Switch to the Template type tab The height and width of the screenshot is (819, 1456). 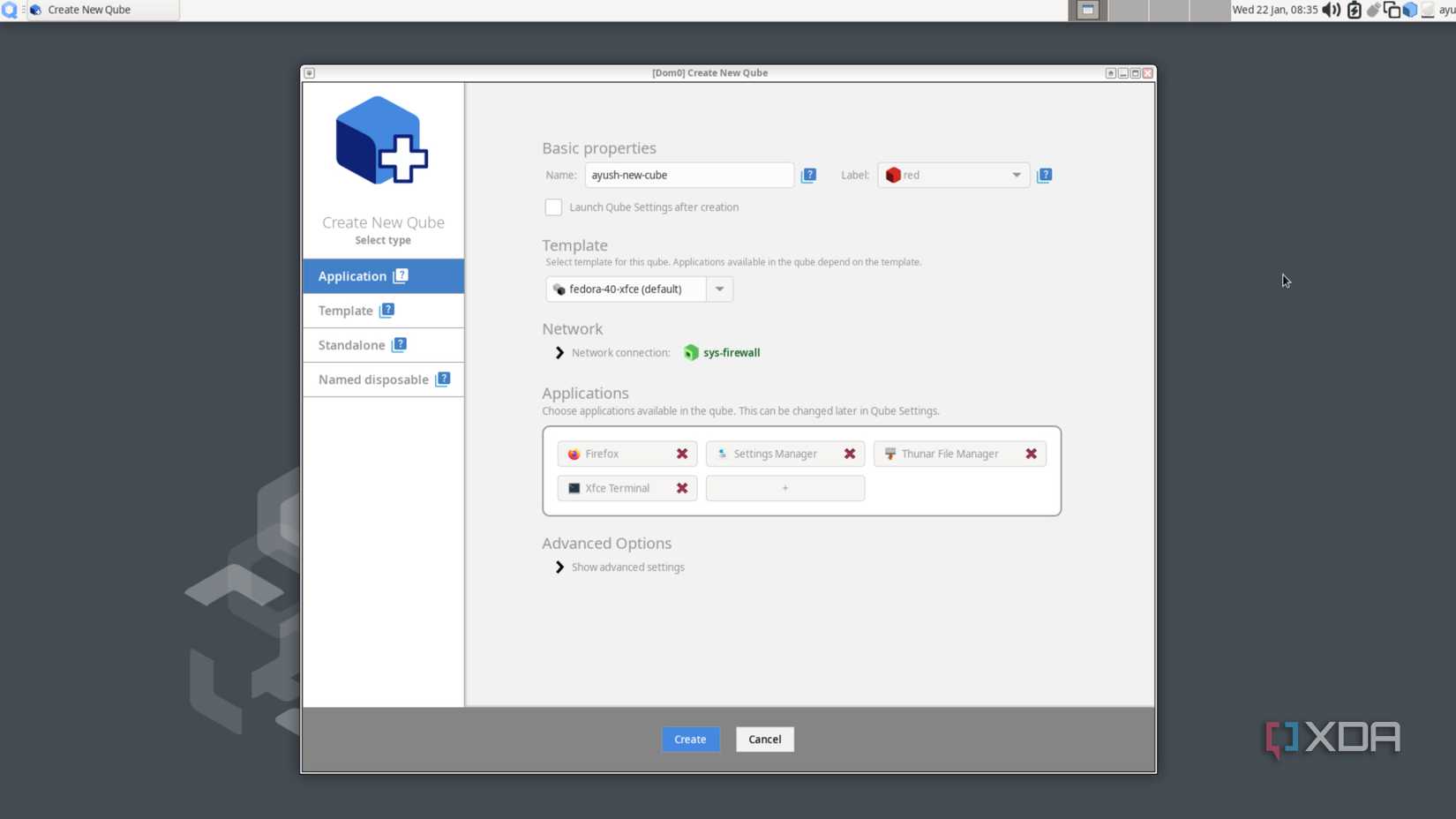click(x=346, y=310)
